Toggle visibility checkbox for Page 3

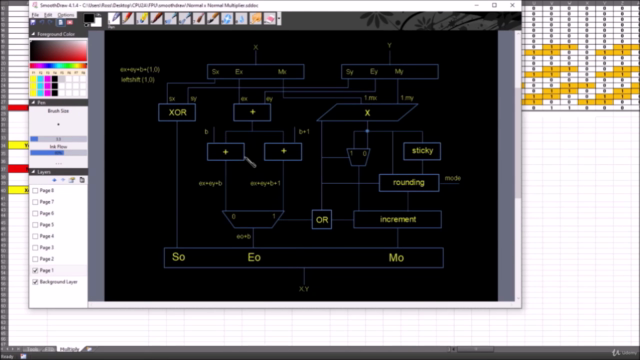pos(35,248)
